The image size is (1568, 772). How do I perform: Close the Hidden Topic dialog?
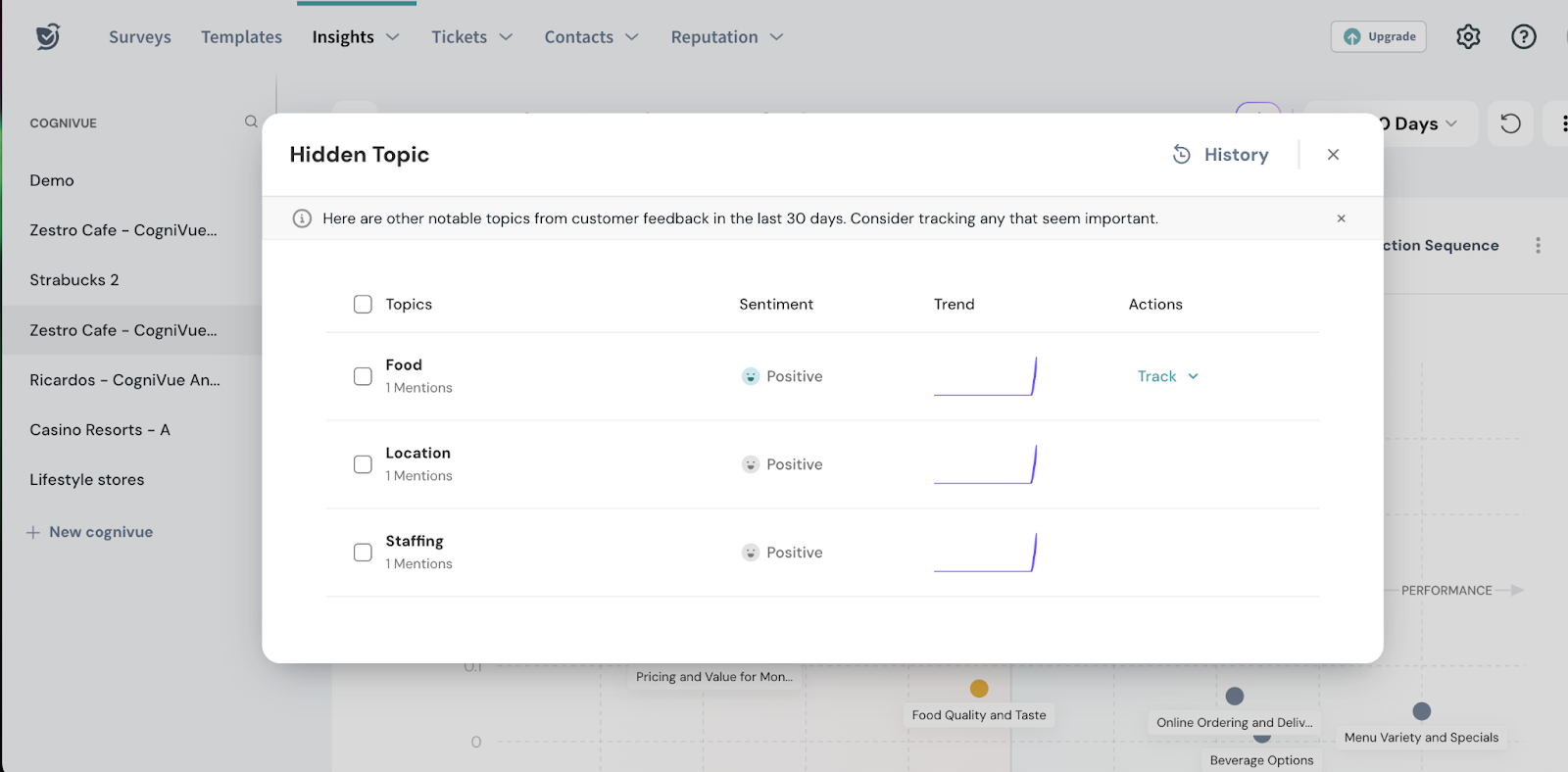[1333, 155]
